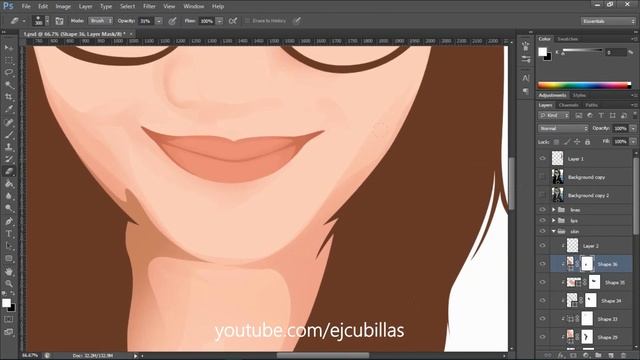640x360 pixels.
Task: Open the layer blend mode Normal dropdown
Action: pos(563,128)
